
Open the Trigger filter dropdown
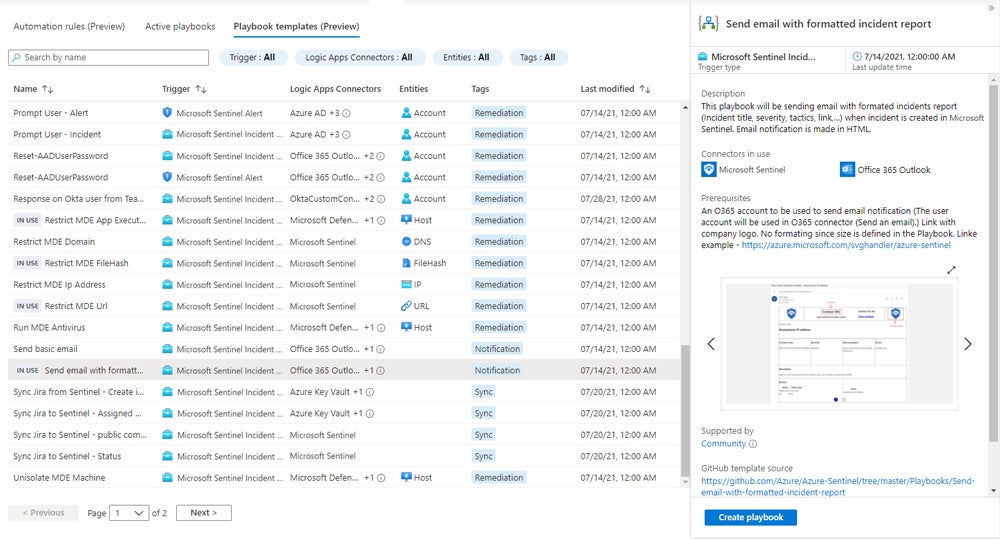click(x=252, y=58)
